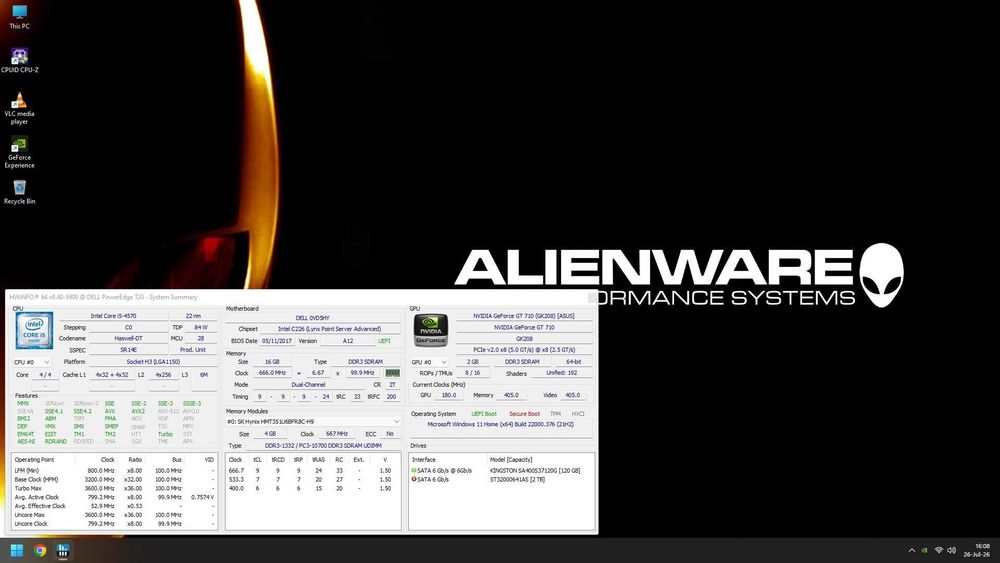Click the Intel C226 chipset field
The width and height of the screenshot is (1000, 563).
(330, 329)
